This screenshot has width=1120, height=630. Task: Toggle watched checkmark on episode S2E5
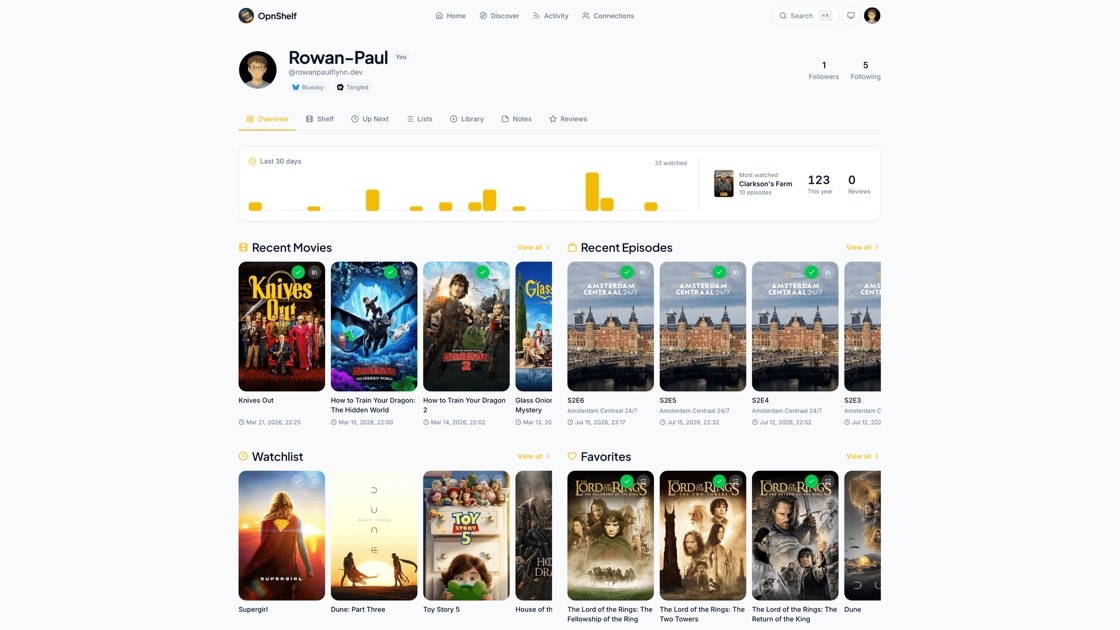719,272
